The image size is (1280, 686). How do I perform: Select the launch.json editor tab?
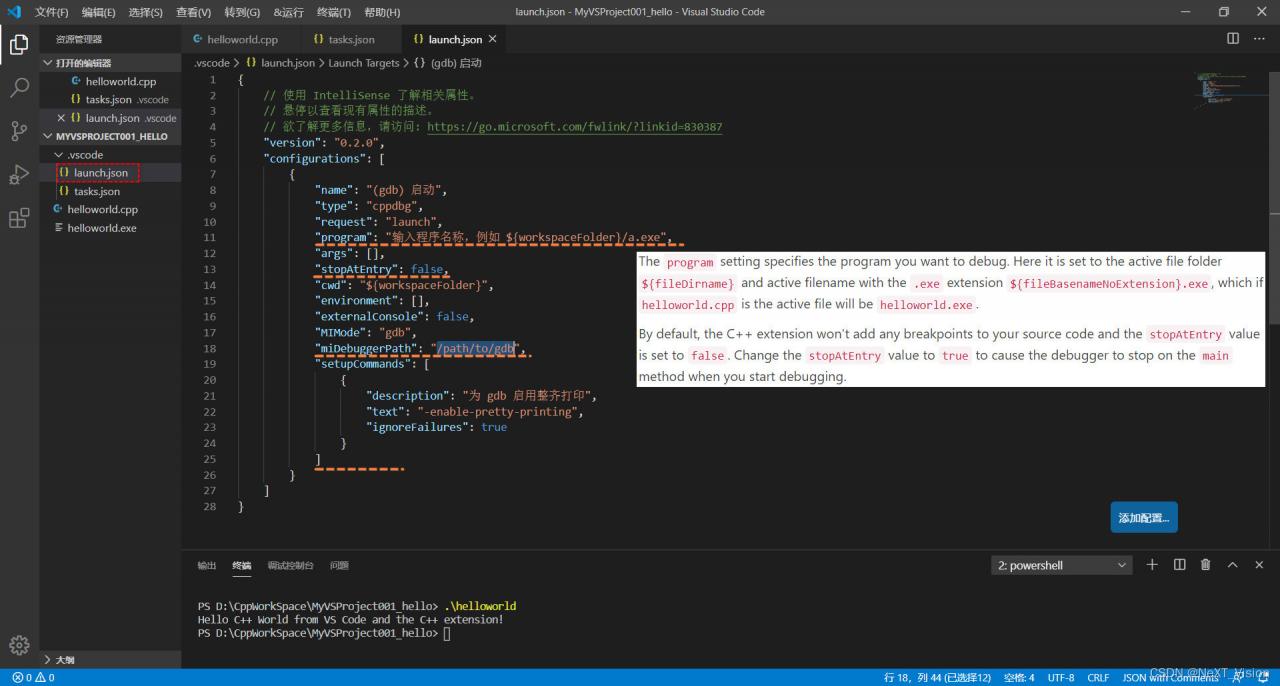[x=455, y=39]
